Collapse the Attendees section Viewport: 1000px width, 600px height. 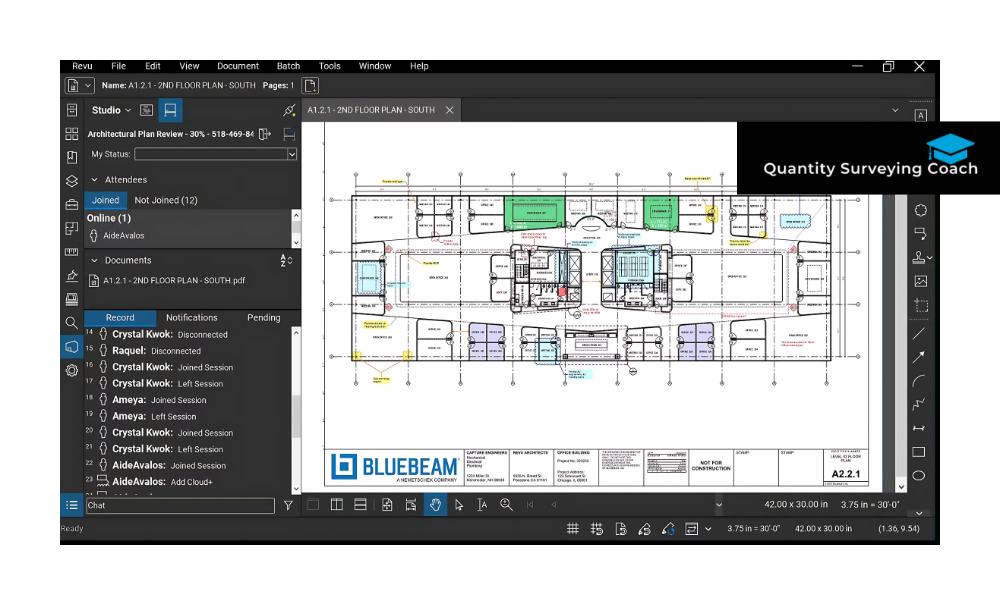coord(94,180)
